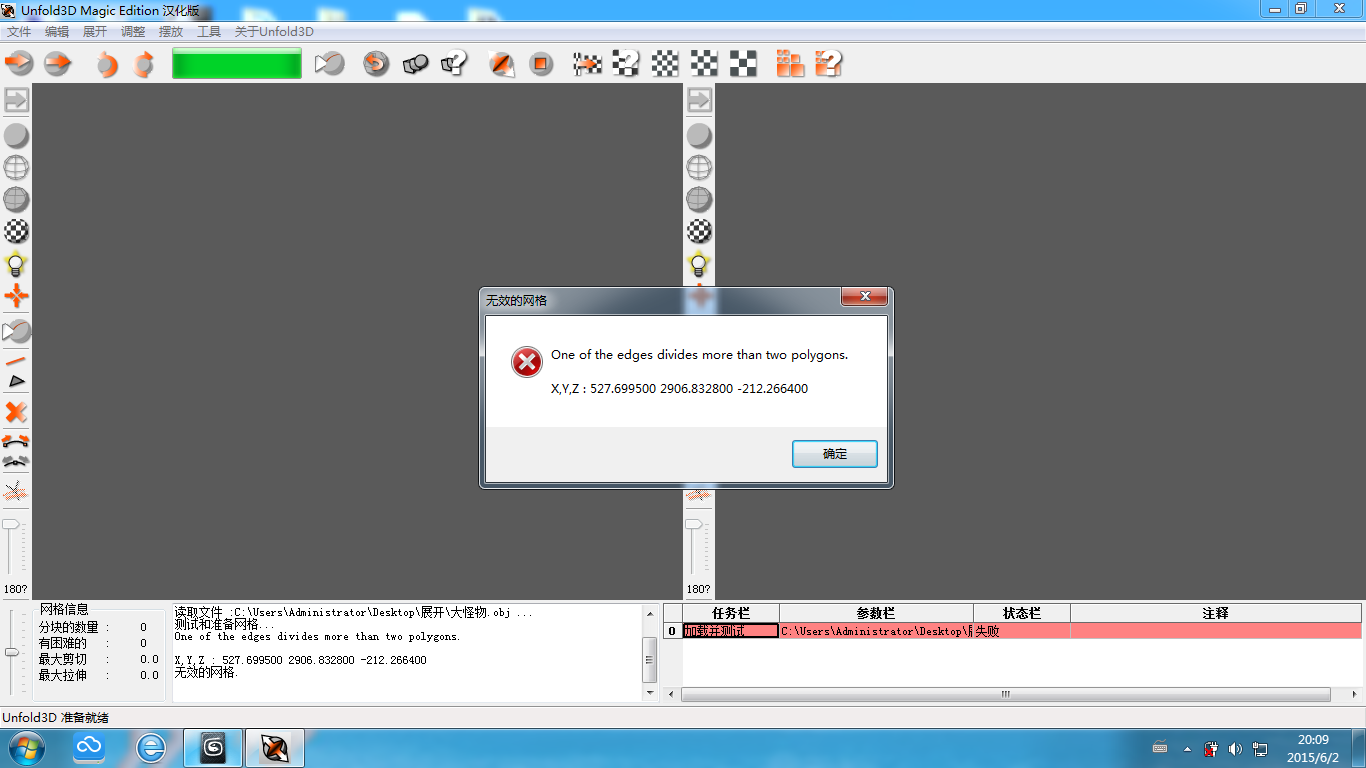Click the load mesh arrow-in icon
This screenshot has height=768, width=1366.
point(19,64)
